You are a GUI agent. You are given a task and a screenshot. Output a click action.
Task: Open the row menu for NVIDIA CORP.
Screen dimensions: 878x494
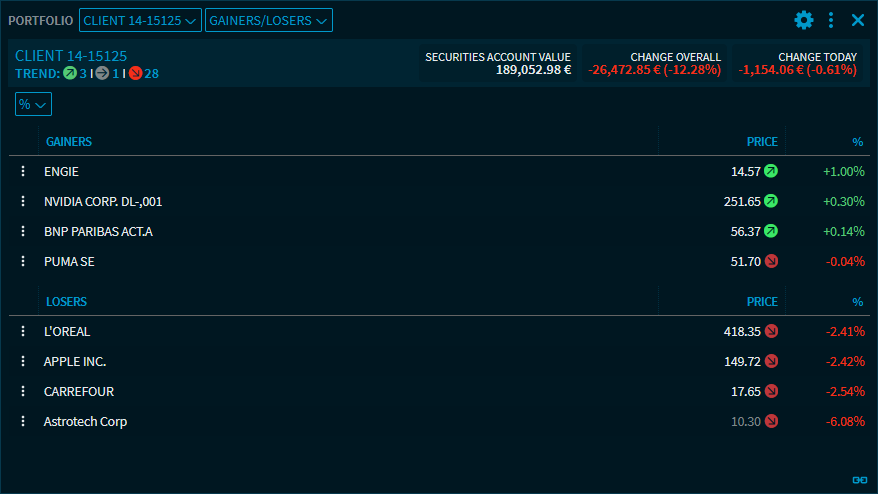(23, 202)
